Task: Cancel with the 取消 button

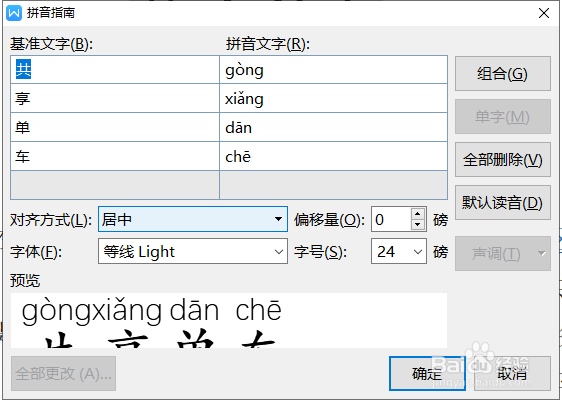Action: [512, 373]
